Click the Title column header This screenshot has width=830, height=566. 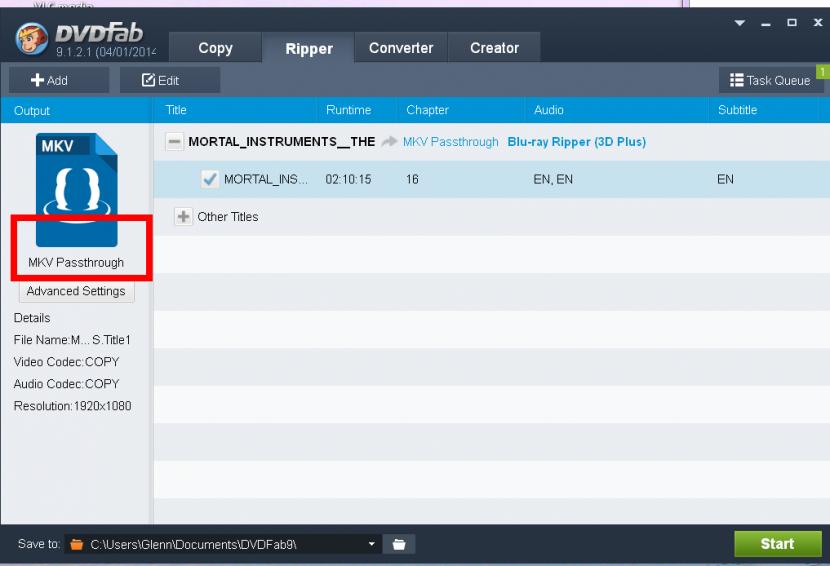(176, 110)
